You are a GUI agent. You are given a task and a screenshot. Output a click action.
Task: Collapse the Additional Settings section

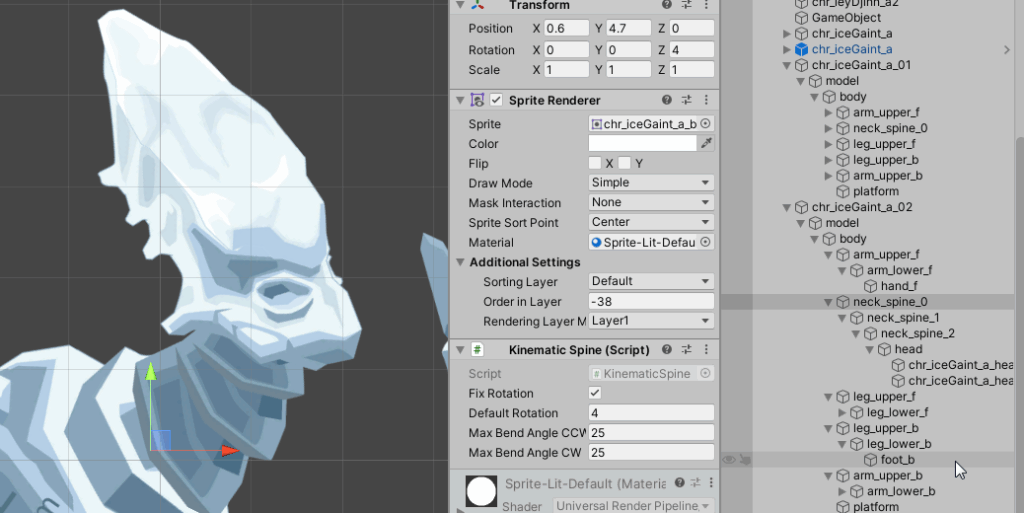[x=460, y=262]
